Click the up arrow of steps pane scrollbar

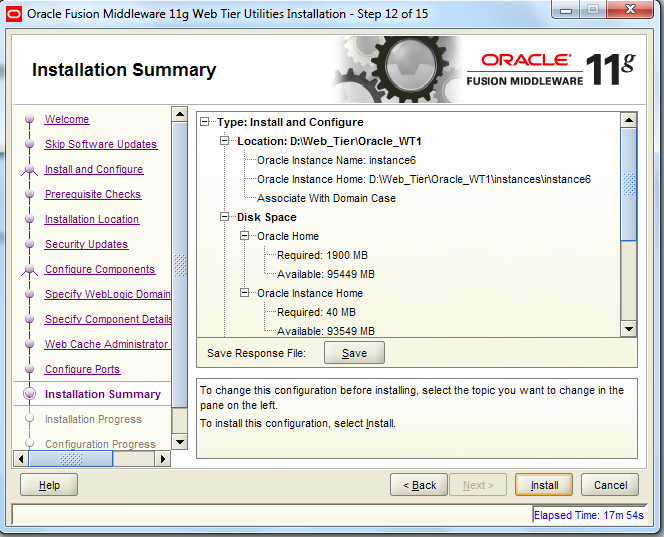pos(180,114)
